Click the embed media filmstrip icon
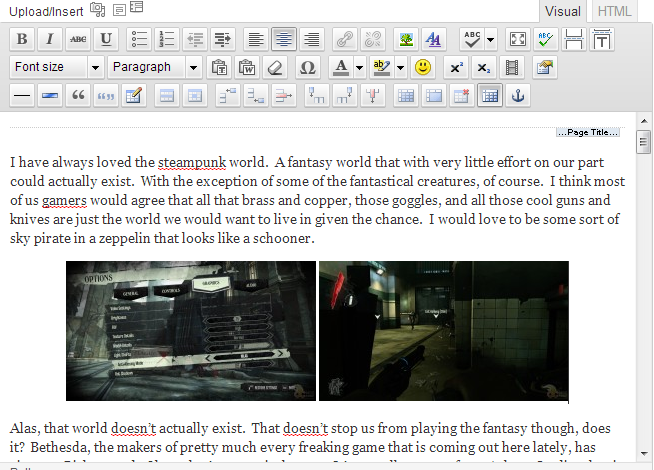654x470 pixels. click(511, 67)
